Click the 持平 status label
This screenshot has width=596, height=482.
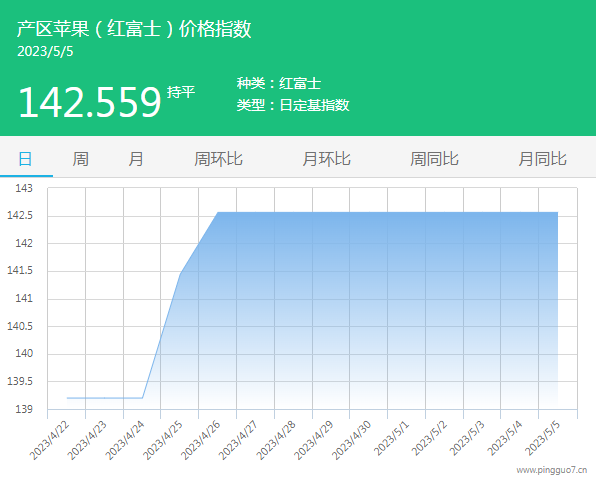pyautogui.click(x=181, y=92)
